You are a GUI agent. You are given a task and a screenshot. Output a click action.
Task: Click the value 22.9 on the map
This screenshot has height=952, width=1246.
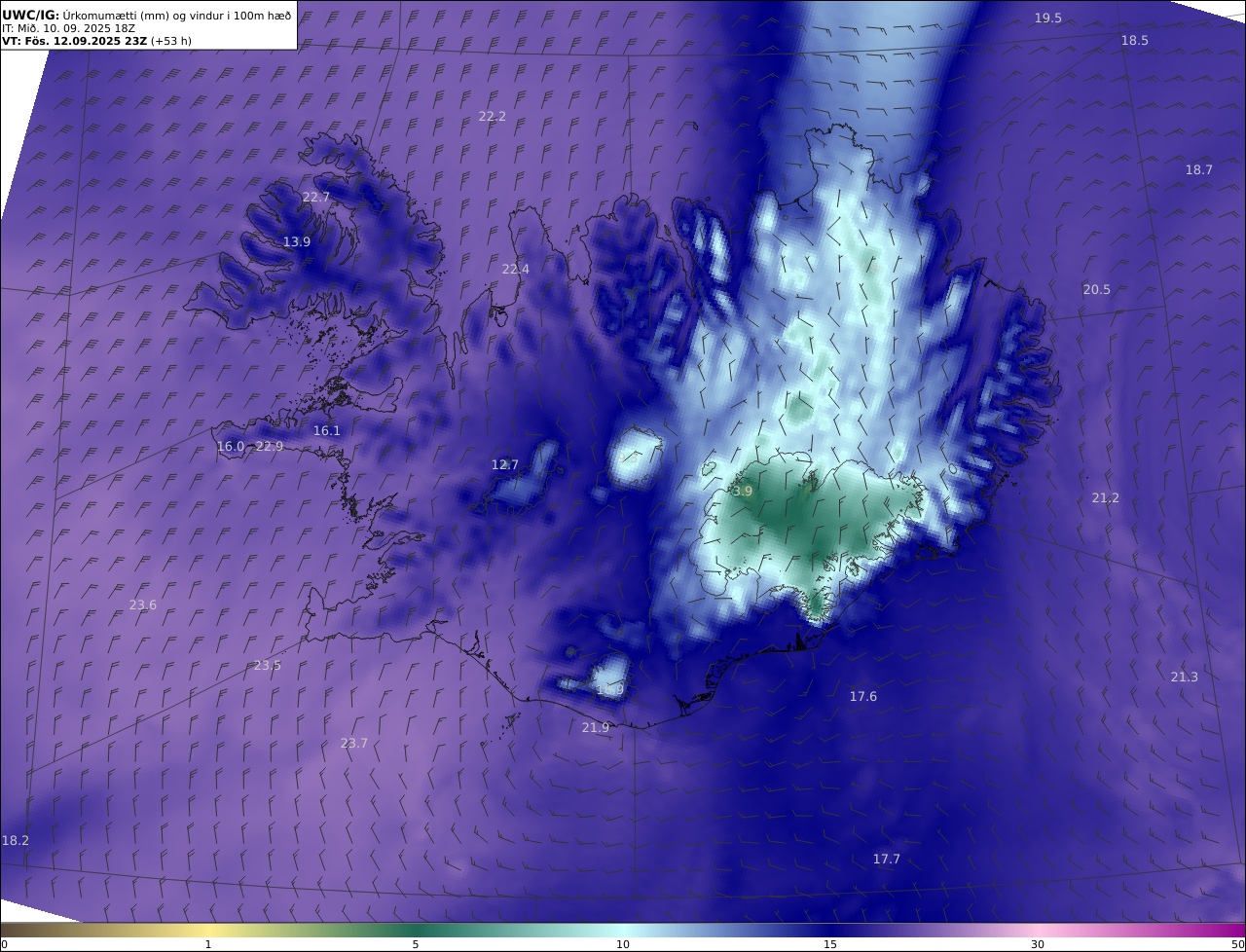tap(270, 447)
